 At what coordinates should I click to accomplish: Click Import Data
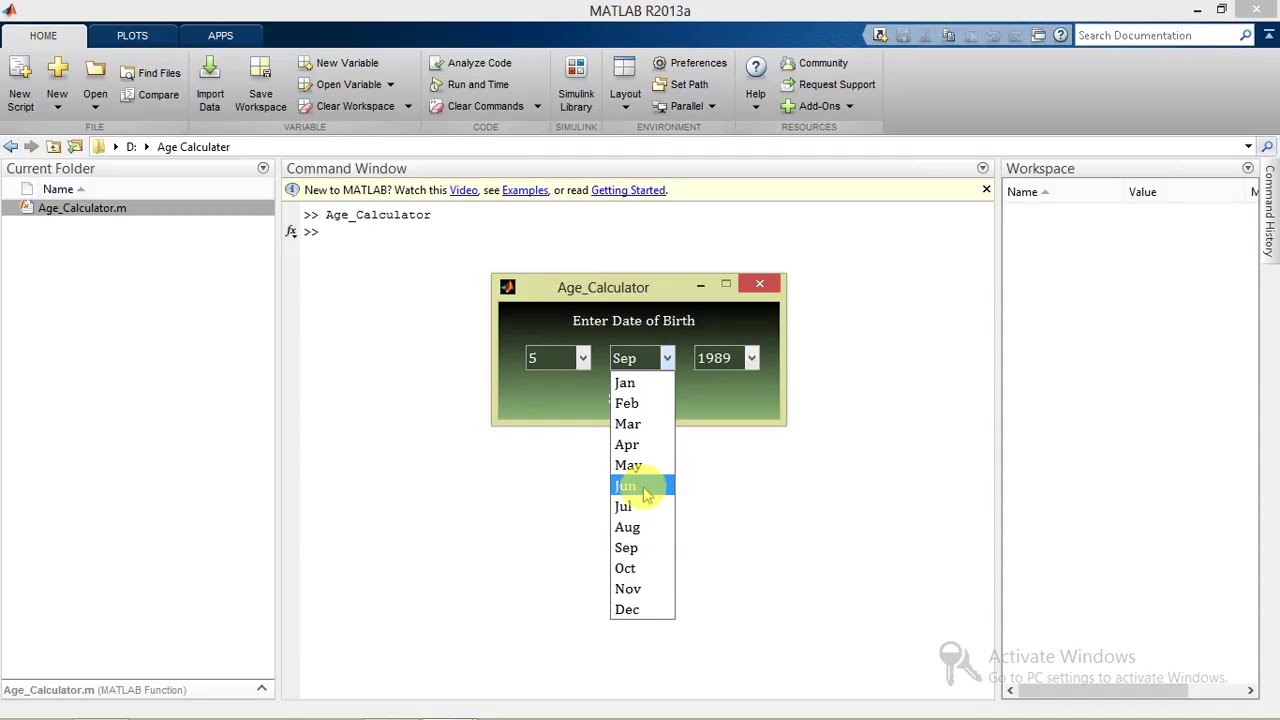(210, 84)
